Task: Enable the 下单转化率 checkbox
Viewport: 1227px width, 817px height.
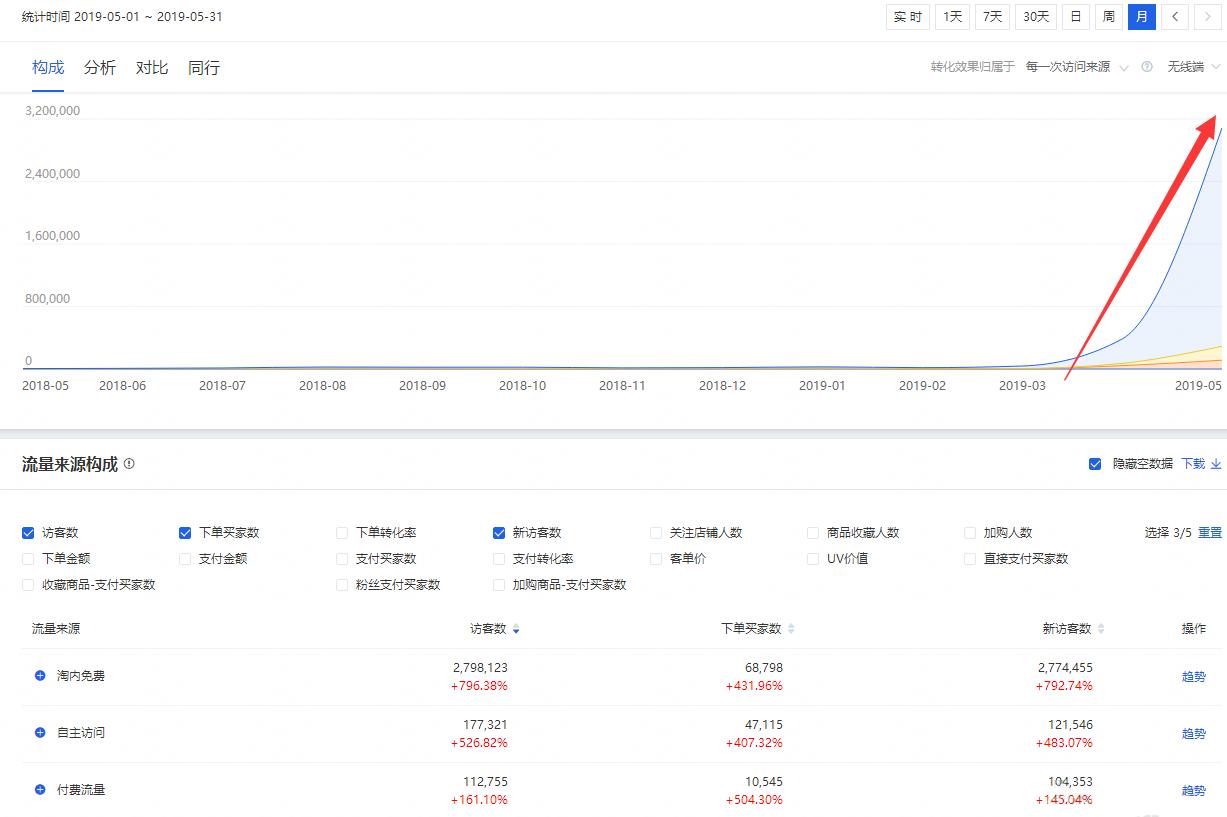Action: pyautogui.click(x=342, y=533)
